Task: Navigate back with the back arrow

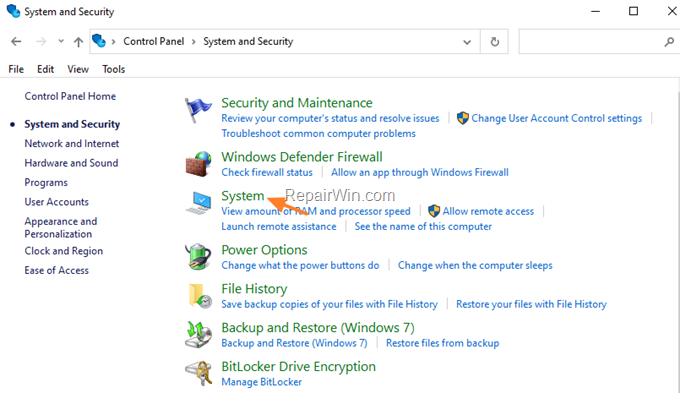Action: (x=16, y=42)
